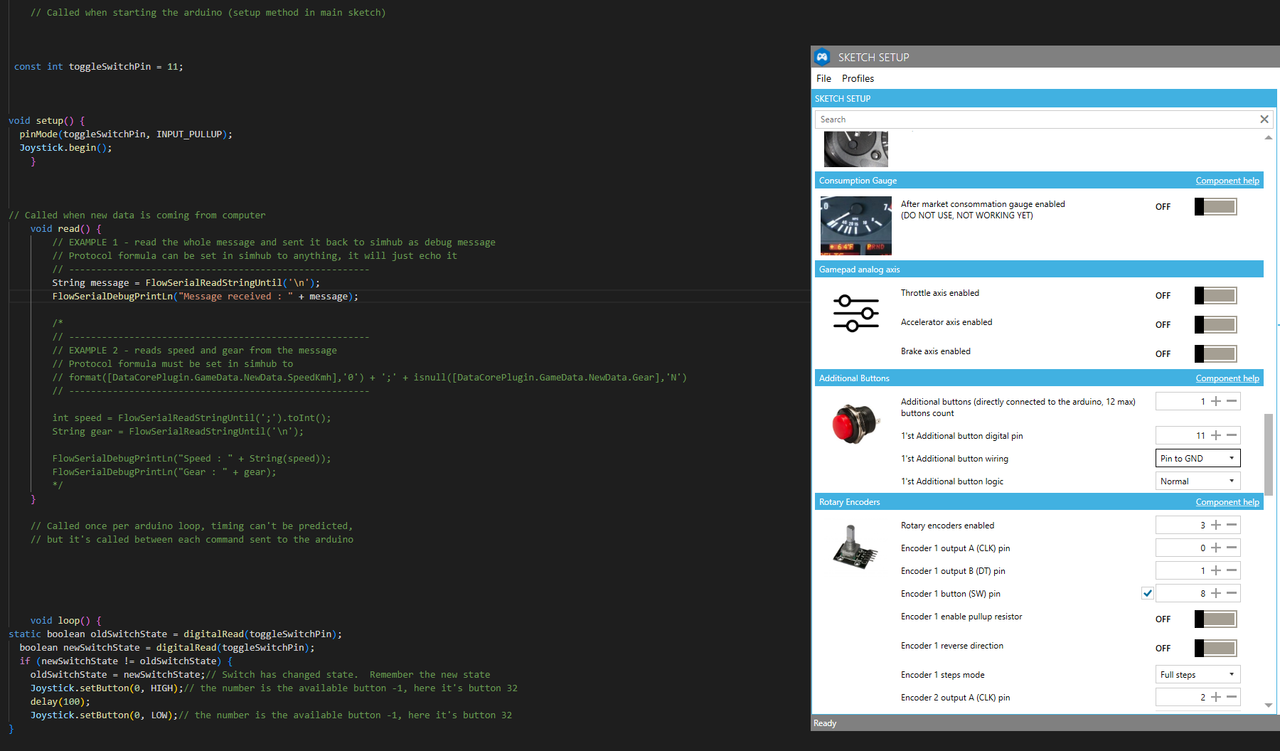Image resolution: width=1280 pixels, height=751 pixels.
Task: Decrease 1'st Additional button digital pin
Action: click(1232, 435)
